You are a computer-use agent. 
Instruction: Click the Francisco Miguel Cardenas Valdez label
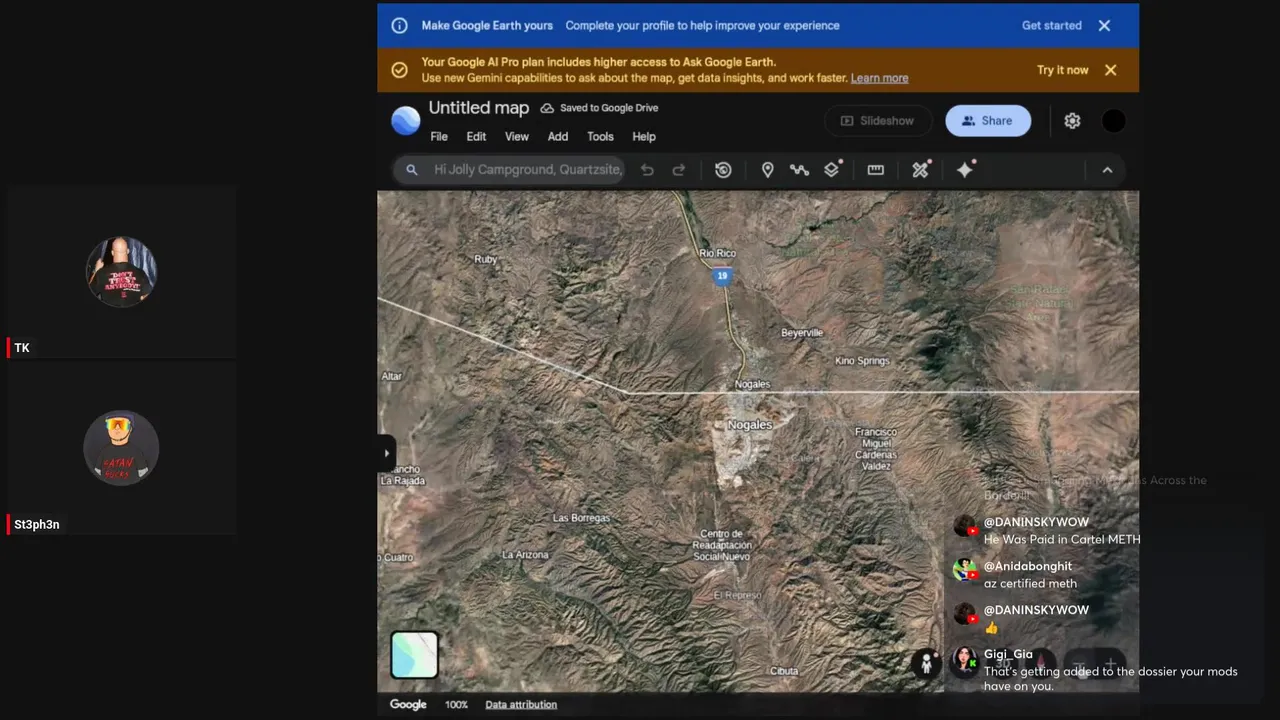point(876,449)
